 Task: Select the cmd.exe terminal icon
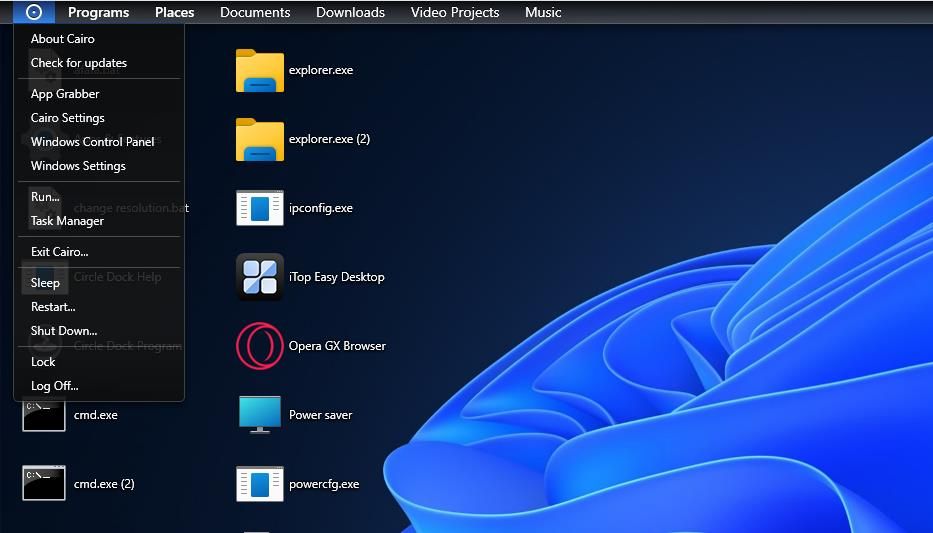[43, 415]
